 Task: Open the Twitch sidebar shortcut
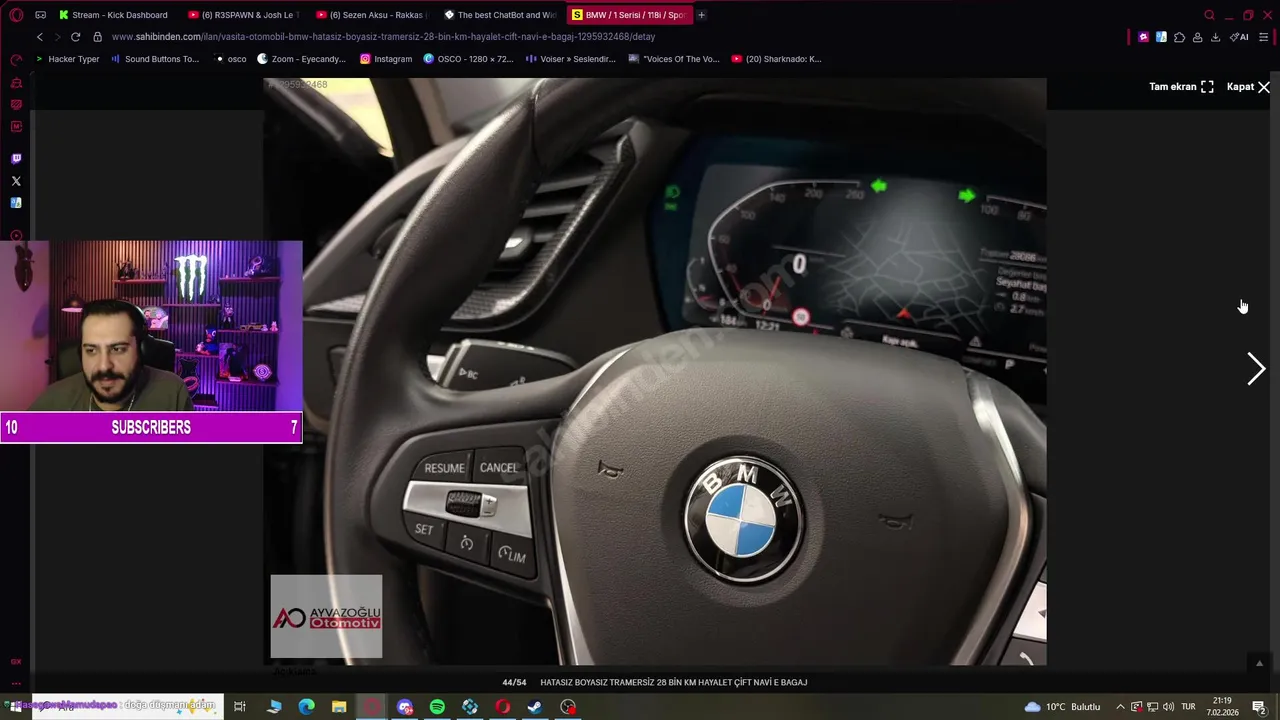click(16, 159)
